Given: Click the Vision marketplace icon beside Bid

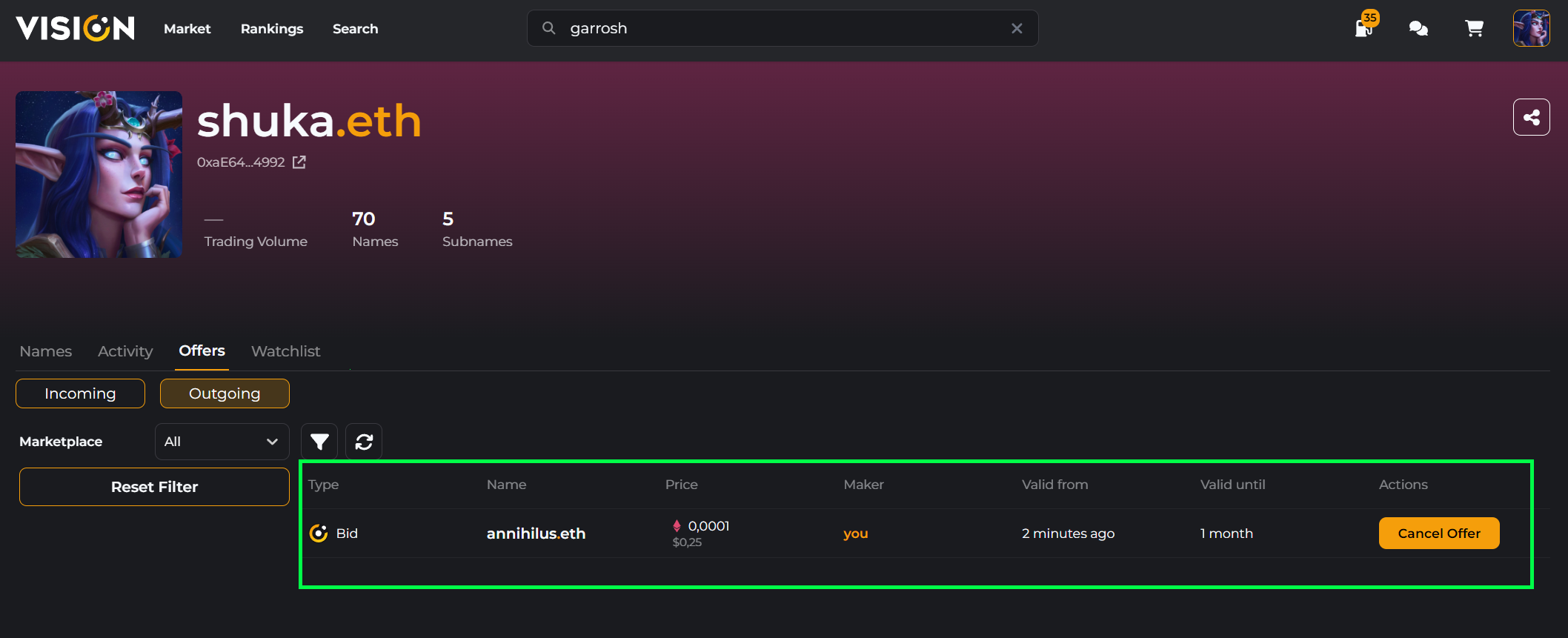Looking at the screenshot, I should click(319, 534).
